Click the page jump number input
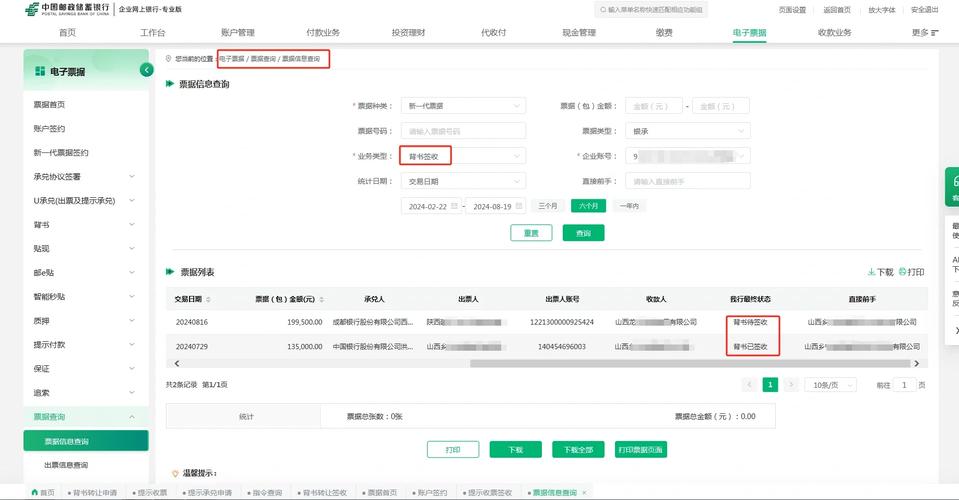 pos(903,385)
